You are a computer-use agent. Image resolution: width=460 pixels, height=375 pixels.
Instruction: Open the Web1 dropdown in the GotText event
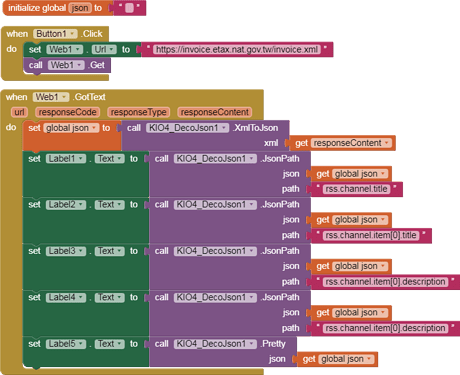point(51,97)
